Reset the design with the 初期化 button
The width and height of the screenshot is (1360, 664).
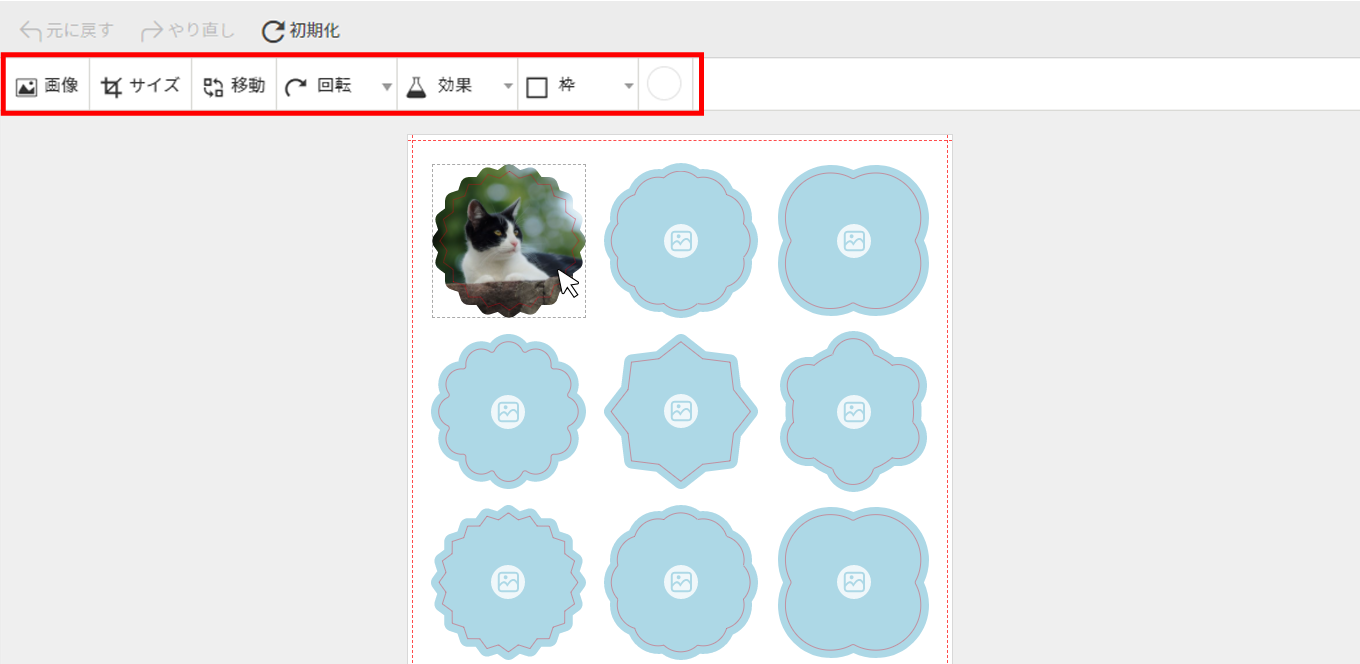tap(301, 31)
